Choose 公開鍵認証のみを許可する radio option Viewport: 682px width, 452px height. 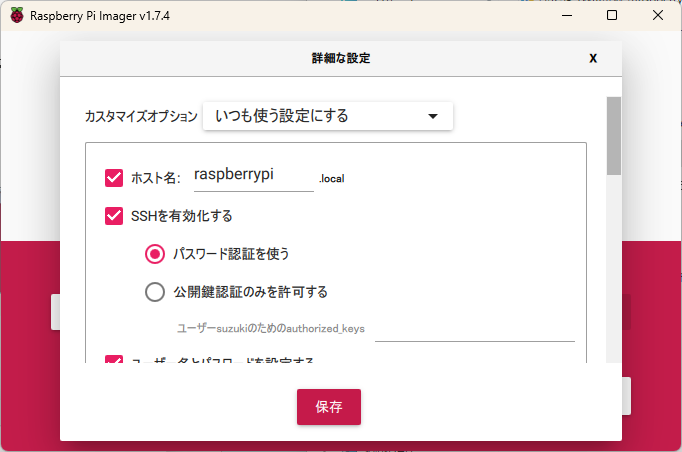(x=155, y=292)
